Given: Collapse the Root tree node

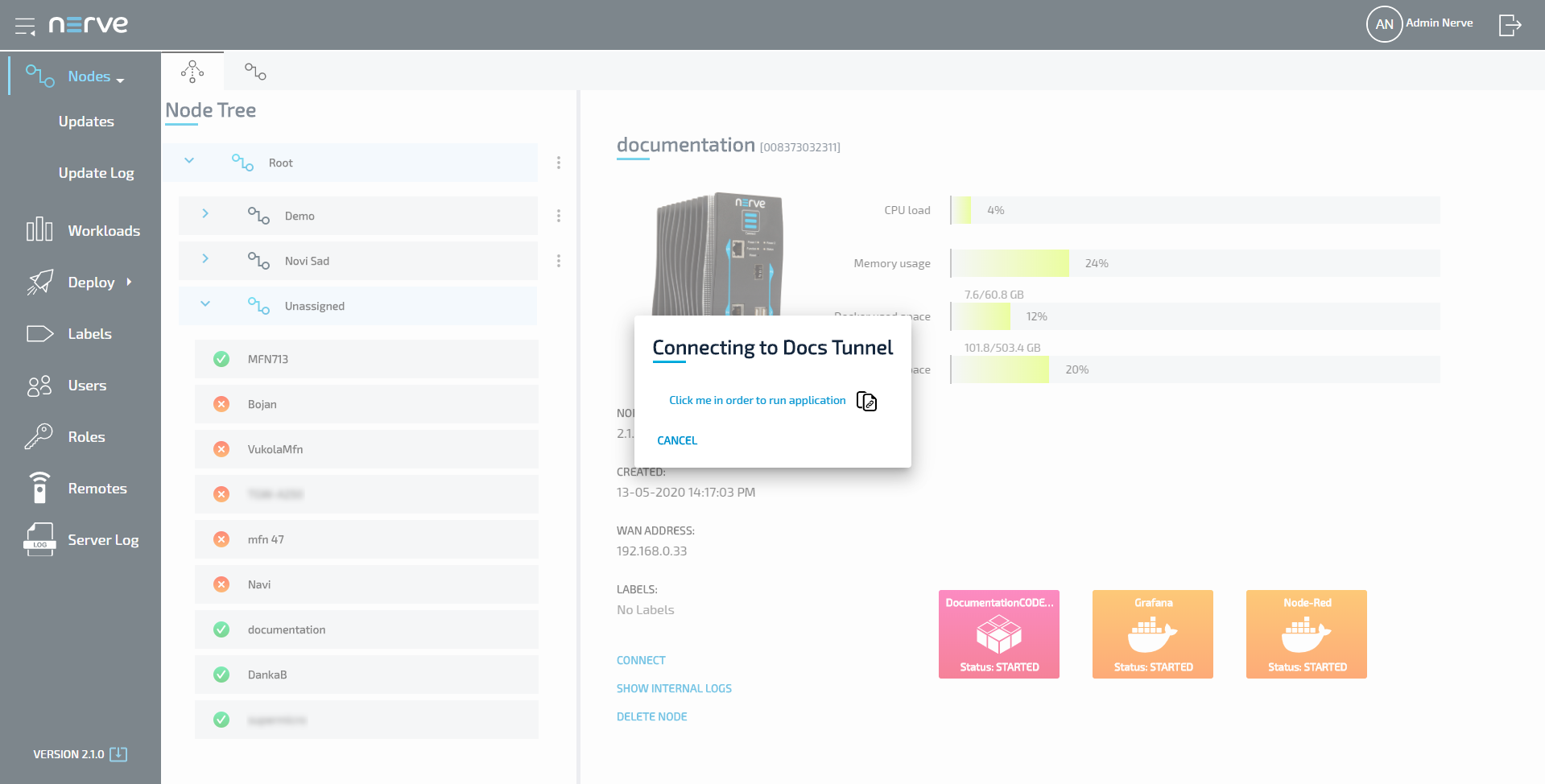Looking at the screenshot, I should click(x=189, y=161).
